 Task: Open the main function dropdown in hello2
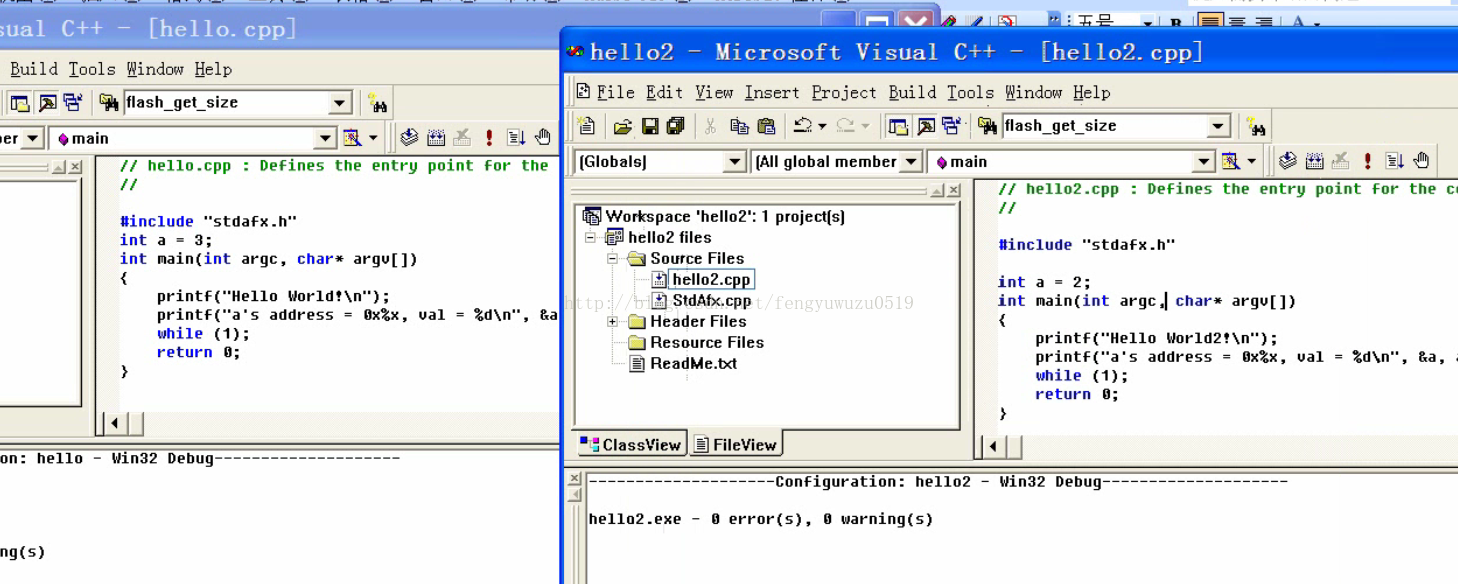pos(1205,161)
